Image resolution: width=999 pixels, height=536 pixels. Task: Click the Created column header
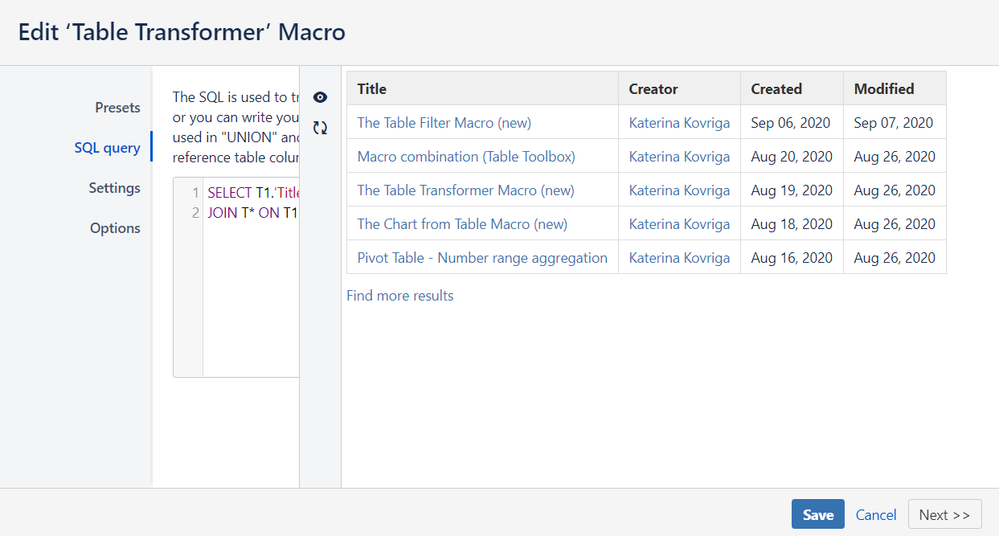click(x=776, y=89)
